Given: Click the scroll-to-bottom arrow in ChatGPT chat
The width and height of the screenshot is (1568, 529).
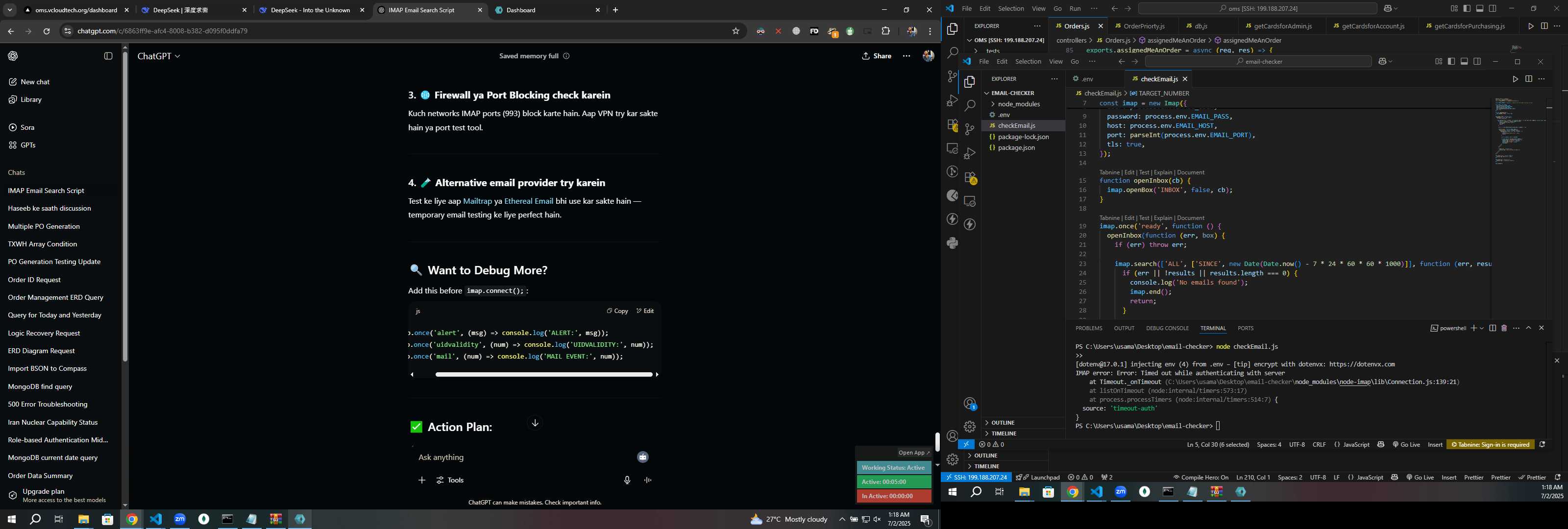Looking at the screenshot, I should click(x=535, y=423).
